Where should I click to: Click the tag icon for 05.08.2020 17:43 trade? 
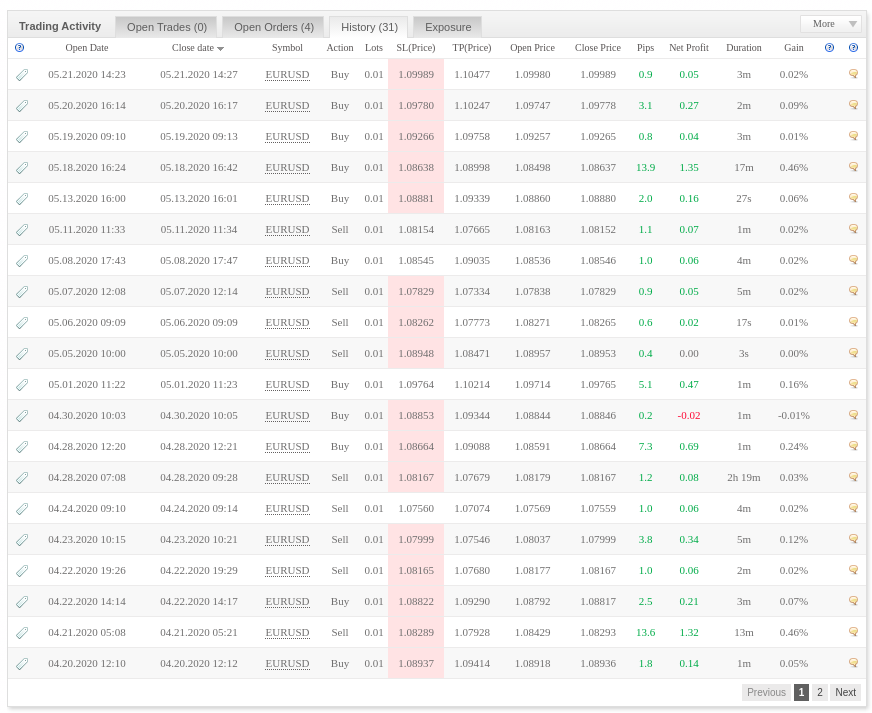(22, 261)
